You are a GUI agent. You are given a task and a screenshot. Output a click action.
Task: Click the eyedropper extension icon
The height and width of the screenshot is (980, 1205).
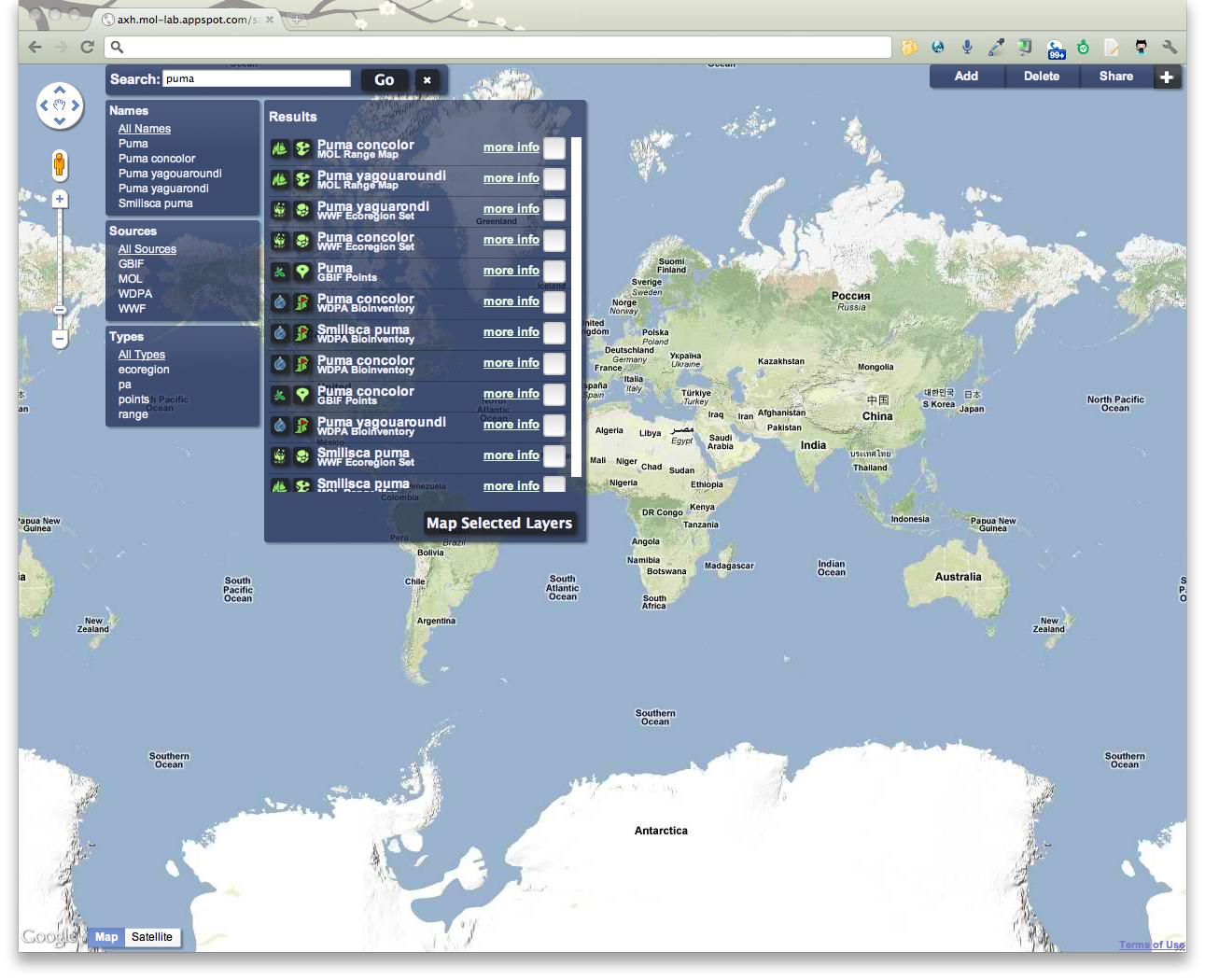pos(996,47)
